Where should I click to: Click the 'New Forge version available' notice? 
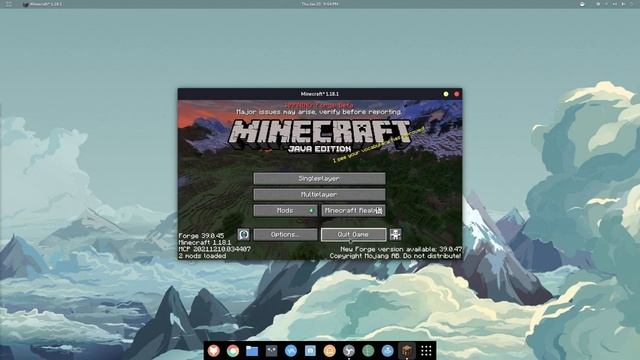click(401, 249)
